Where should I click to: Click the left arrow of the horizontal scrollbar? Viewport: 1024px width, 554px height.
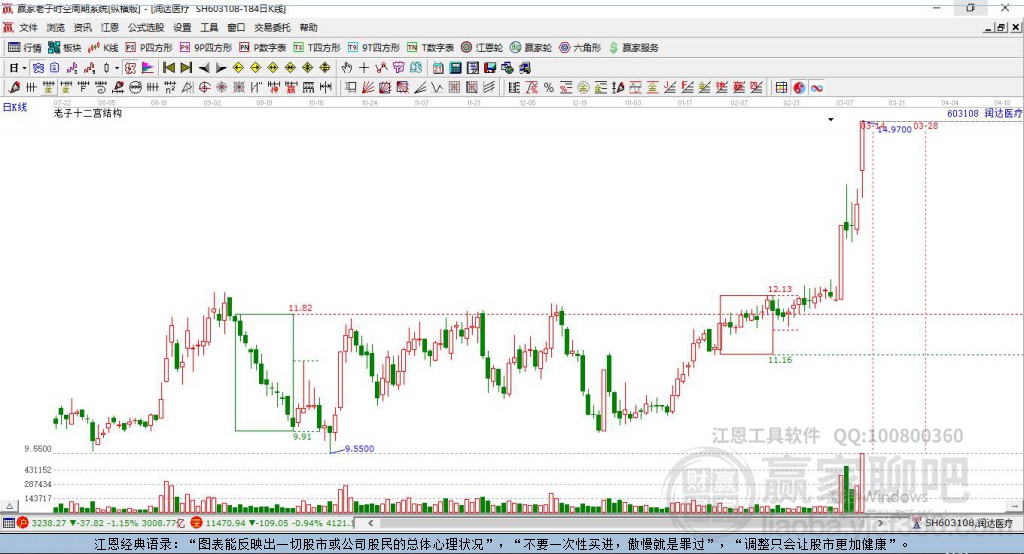tap(370, 523)
